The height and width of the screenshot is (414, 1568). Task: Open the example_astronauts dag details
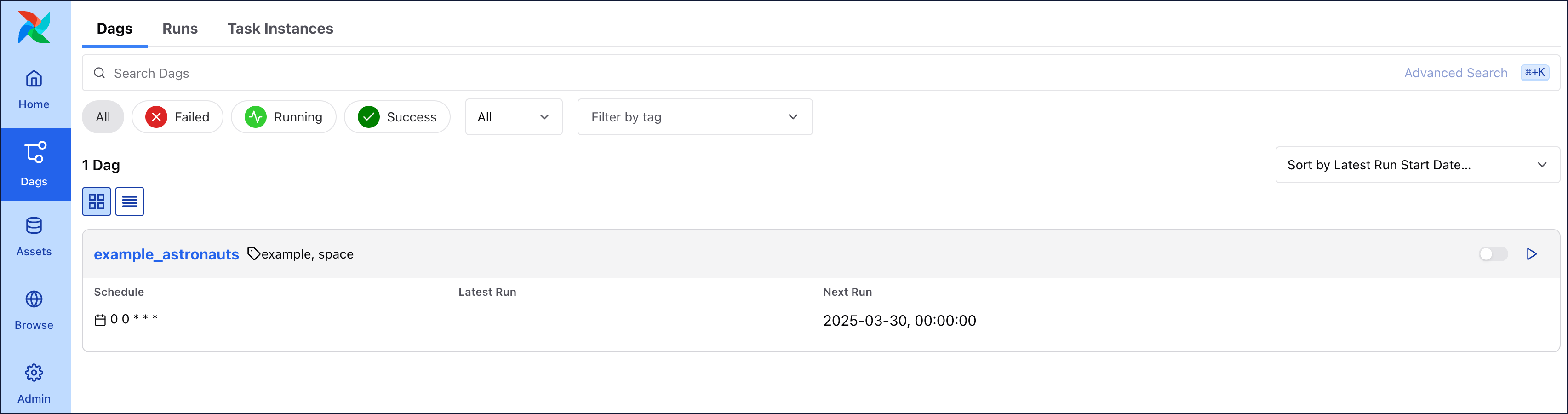click(166, 254)
